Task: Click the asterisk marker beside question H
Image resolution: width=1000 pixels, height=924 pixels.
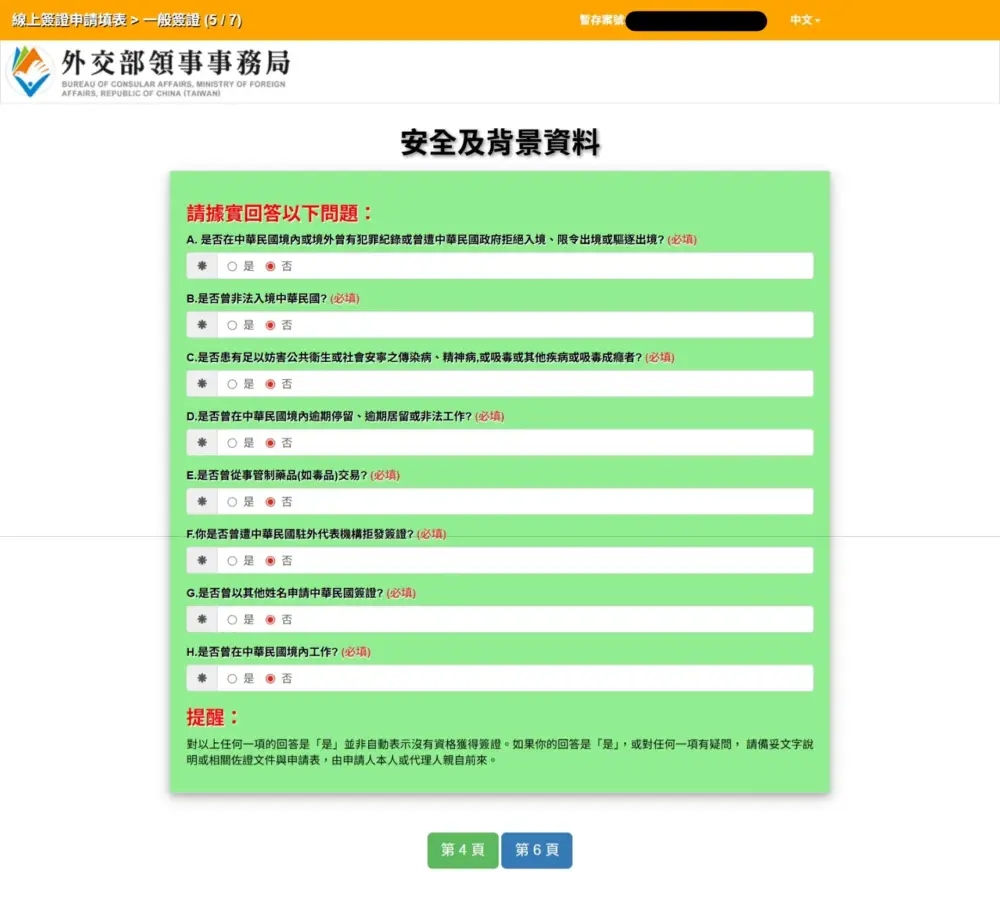Action: point(201,678)
